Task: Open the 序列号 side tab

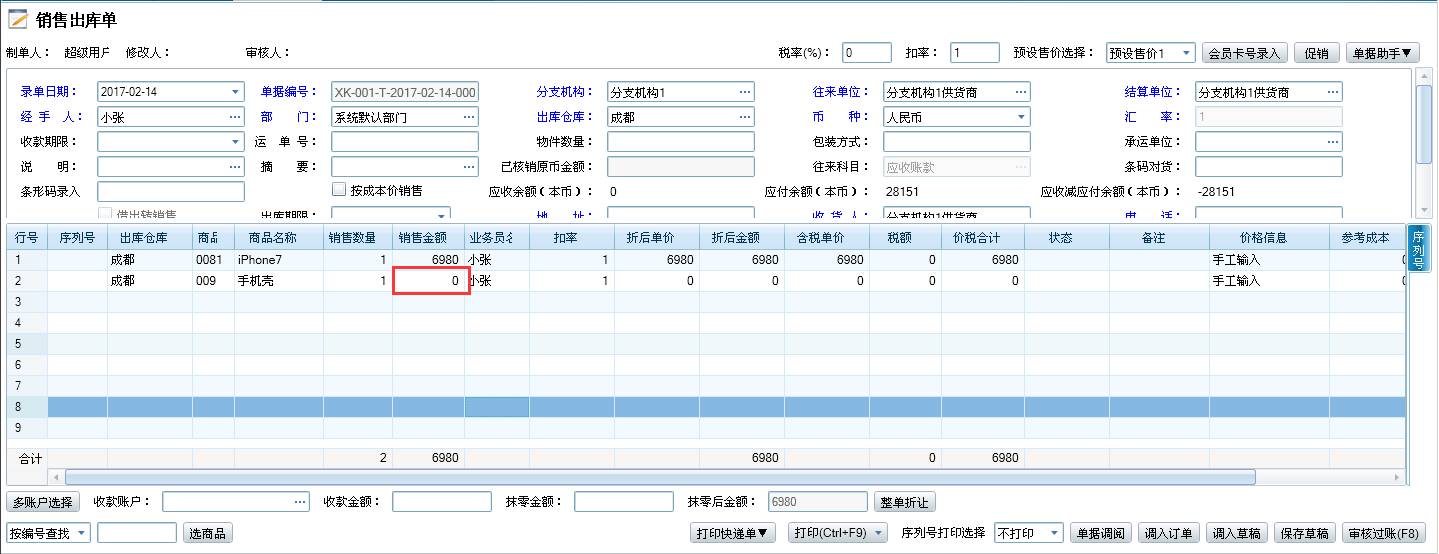Action: (x=1417, y=248)
